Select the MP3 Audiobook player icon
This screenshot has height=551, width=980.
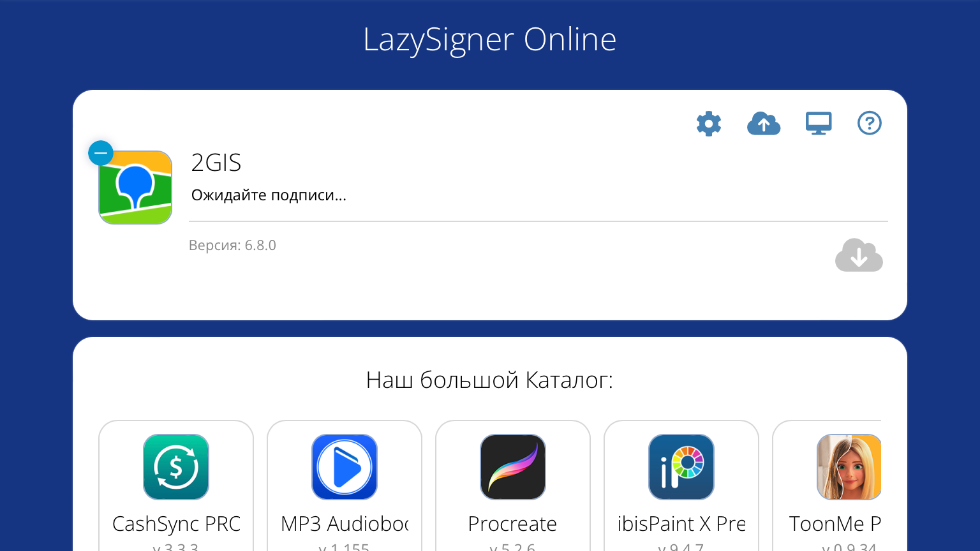pyautogui.click(x=344, y=467)
